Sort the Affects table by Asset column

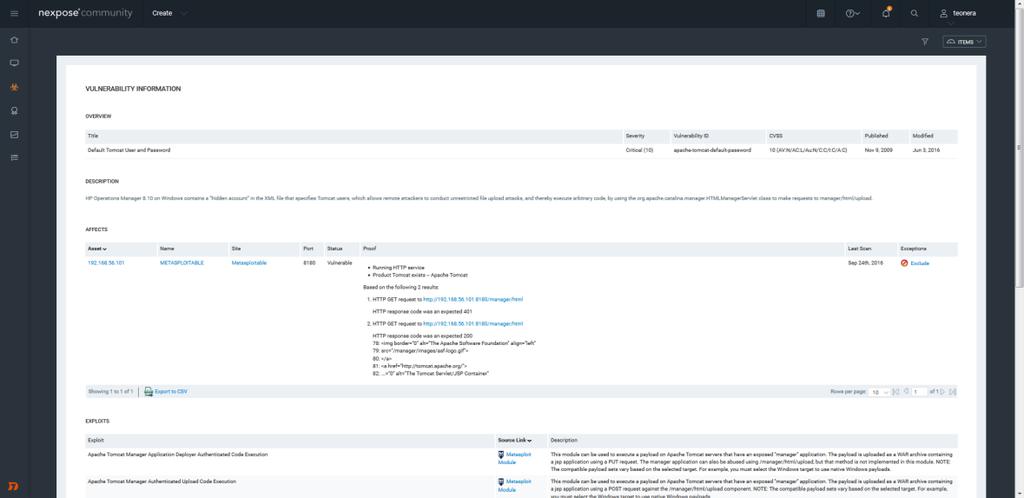(x=97, y=249)
